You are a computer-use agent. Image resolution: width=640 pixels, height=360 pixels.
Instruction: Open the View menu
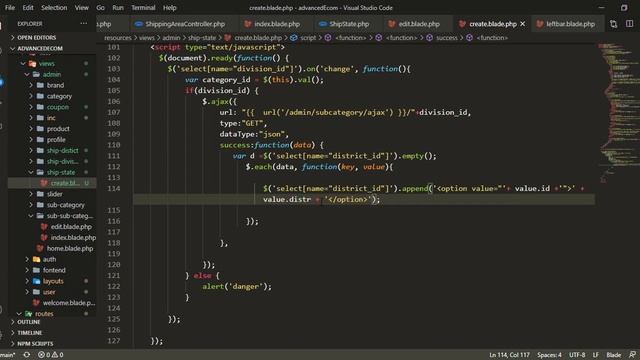pyautogui.click(x=82, y=8)
